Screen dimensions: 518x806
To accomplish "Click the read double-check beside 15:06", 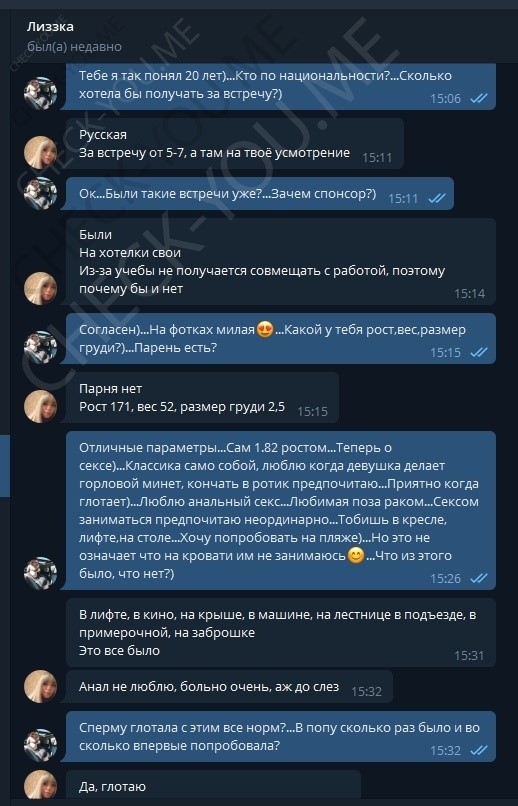I will pos(479,98).
